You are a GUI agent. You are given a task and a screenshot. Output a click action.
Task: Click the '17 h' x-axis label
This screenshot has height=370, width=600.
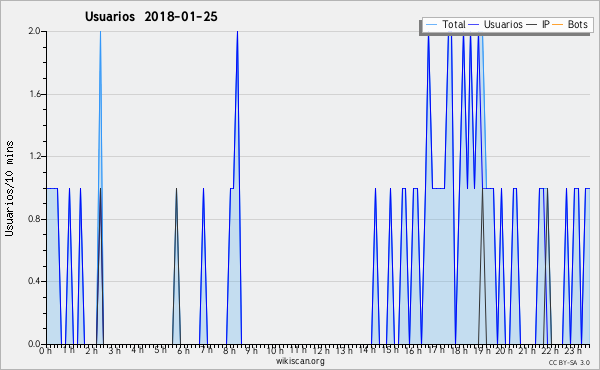pos(436,350)
